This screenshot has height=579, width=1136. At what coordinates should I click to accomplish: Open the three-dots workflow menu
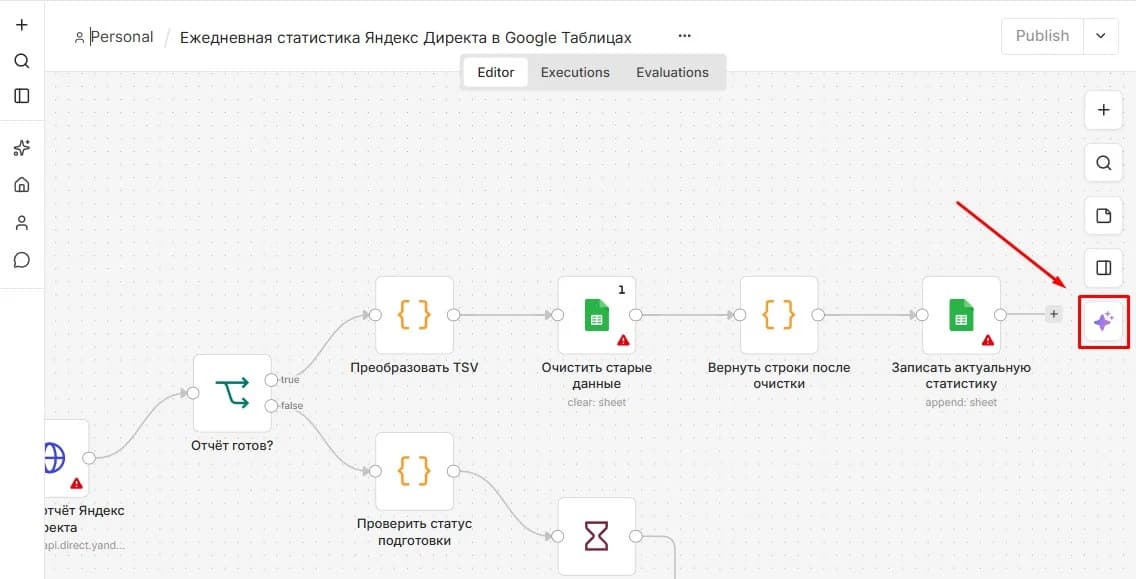[685, 36]
